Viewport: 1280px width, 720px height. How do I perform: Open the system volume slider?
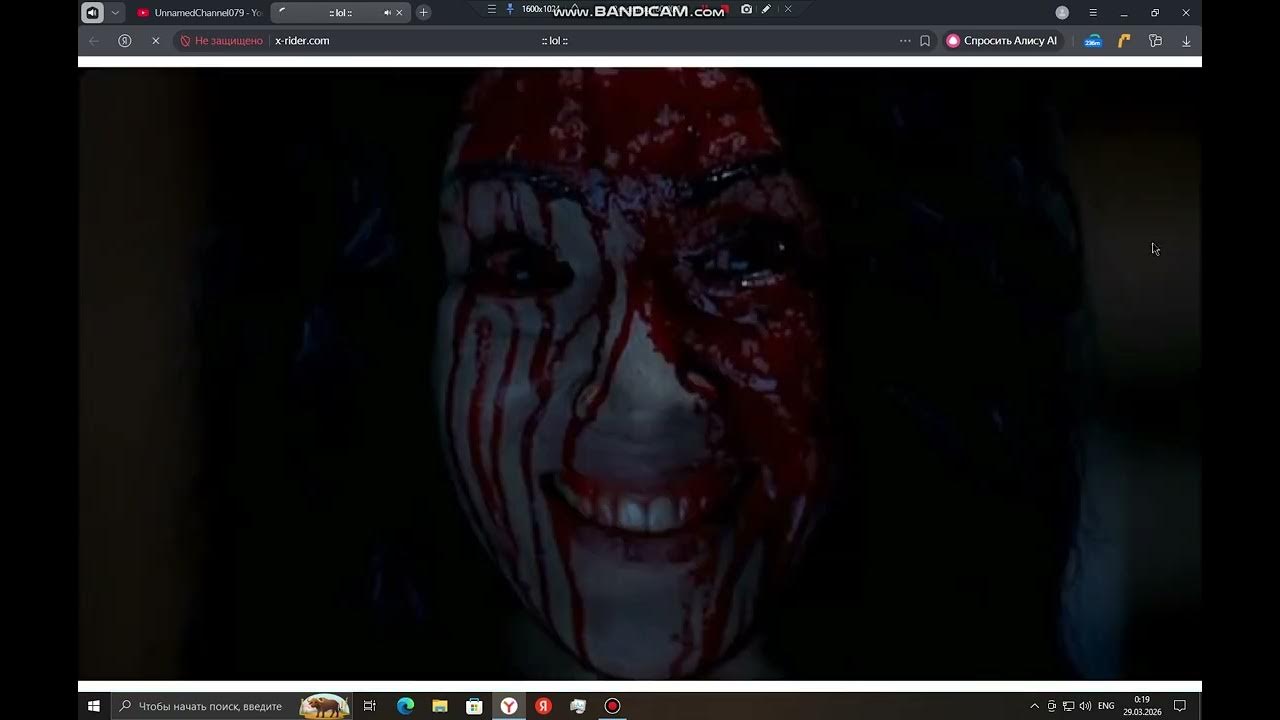1085,706
